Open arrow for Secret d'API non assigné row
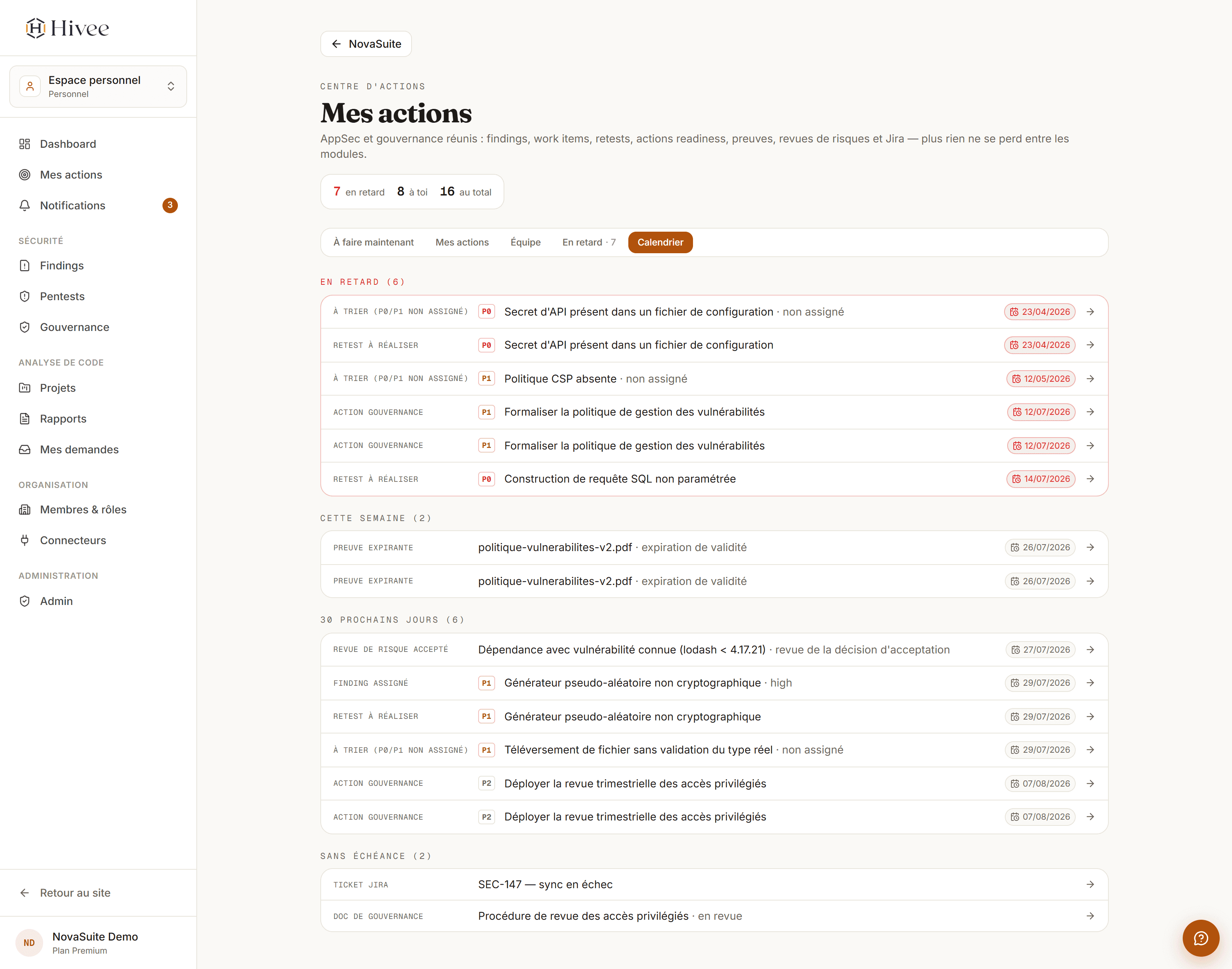1232x969 pixels. pos(1090,311)
